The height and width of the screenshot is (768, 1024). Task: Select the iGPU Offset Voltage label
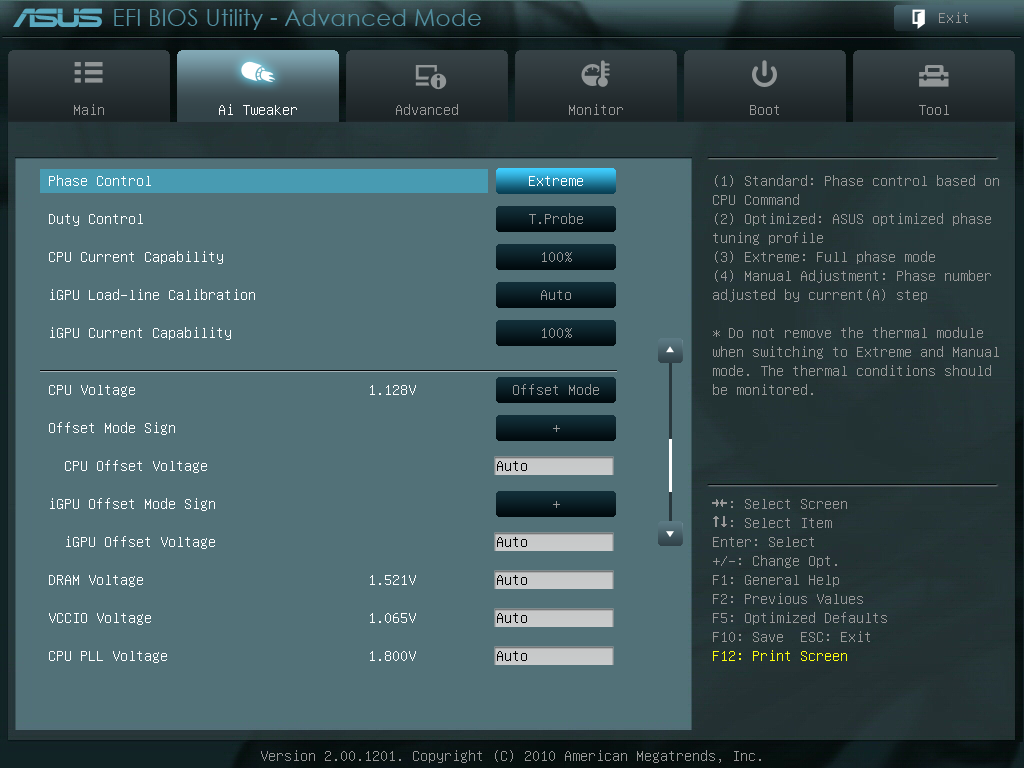140,541
